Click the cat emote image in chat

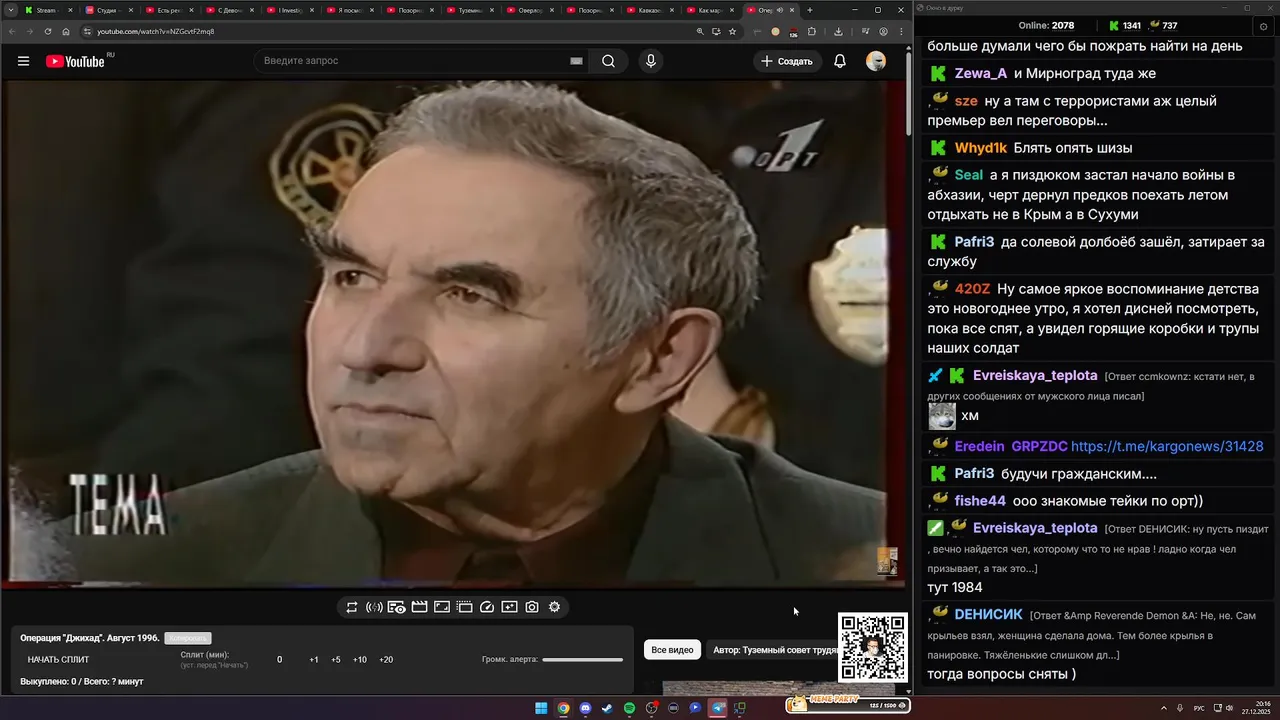pos(942,415)
